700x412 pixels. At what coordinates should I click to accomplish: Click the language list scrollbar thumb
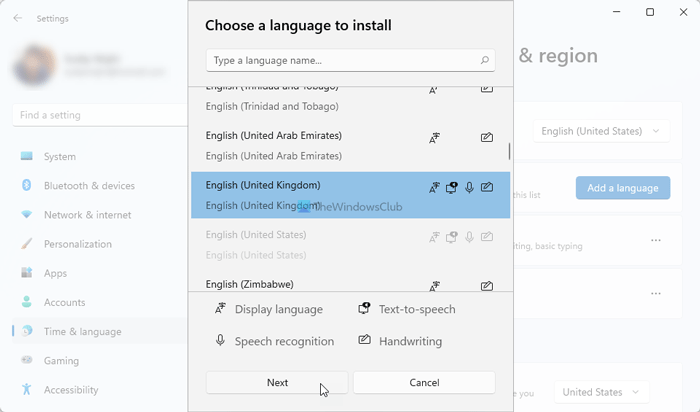tap(510, 152)
